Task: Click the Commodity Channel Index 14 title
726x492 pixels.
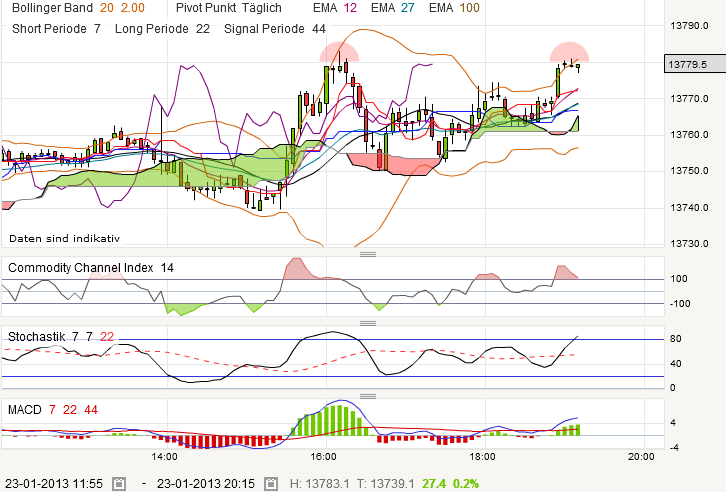Action: tap(91, 268)
